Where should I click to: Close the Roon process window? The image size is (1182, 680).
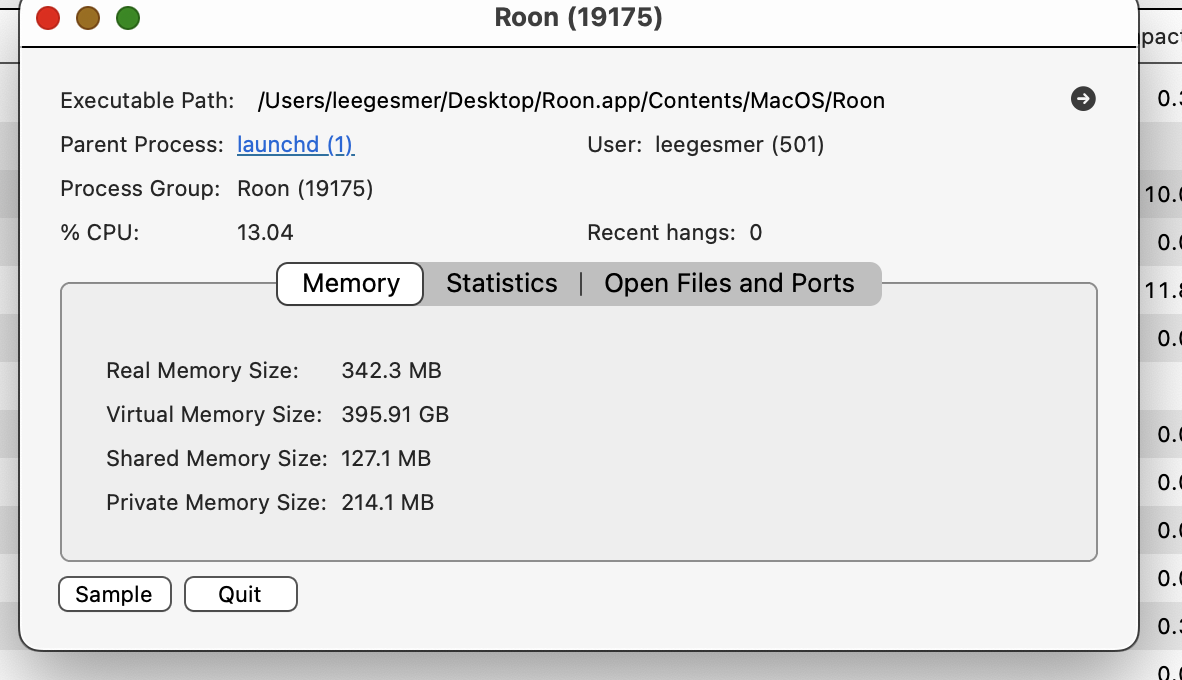(47, 18)
